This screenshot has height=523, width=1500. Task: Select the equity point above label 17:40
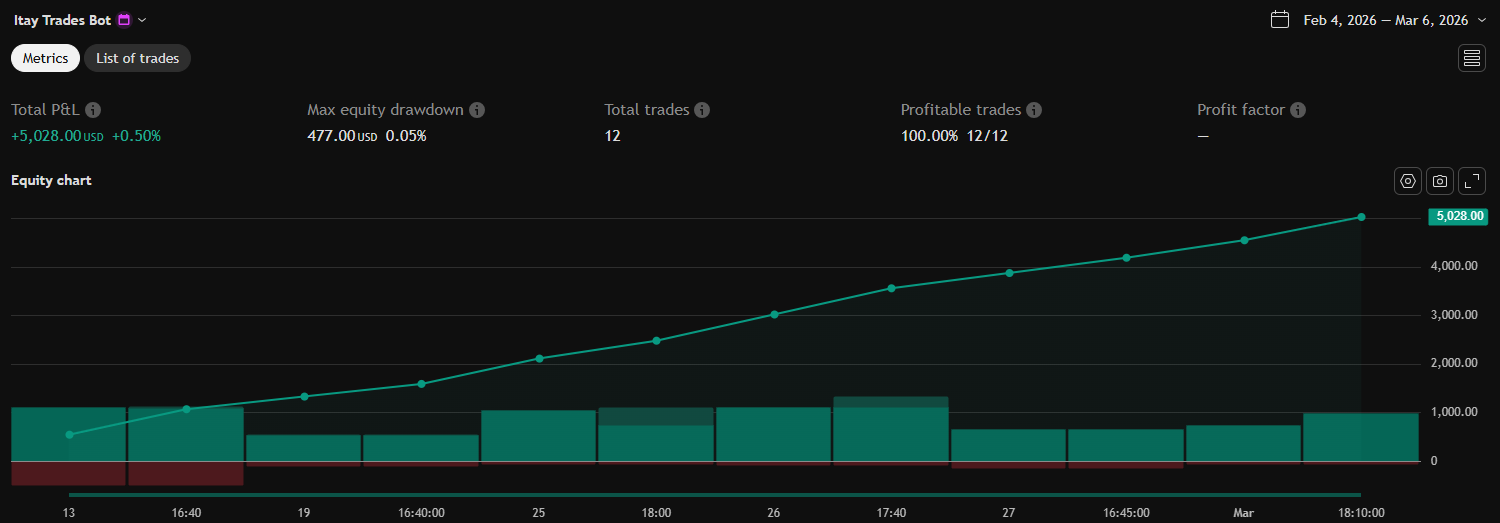pos(891,288)
